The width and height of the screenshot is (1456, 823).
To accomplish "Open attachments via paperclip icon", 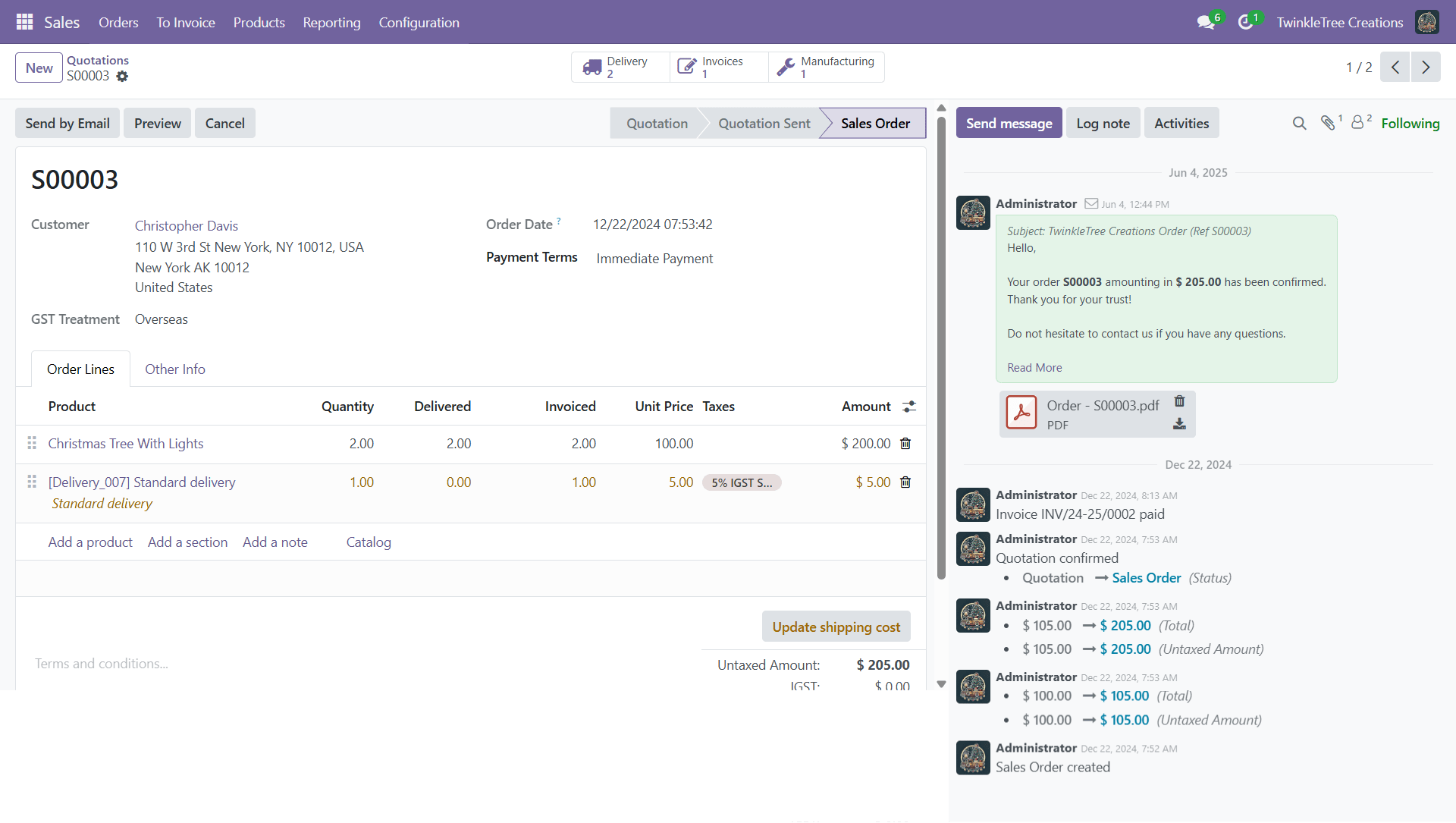I will tap(1328, 123).
